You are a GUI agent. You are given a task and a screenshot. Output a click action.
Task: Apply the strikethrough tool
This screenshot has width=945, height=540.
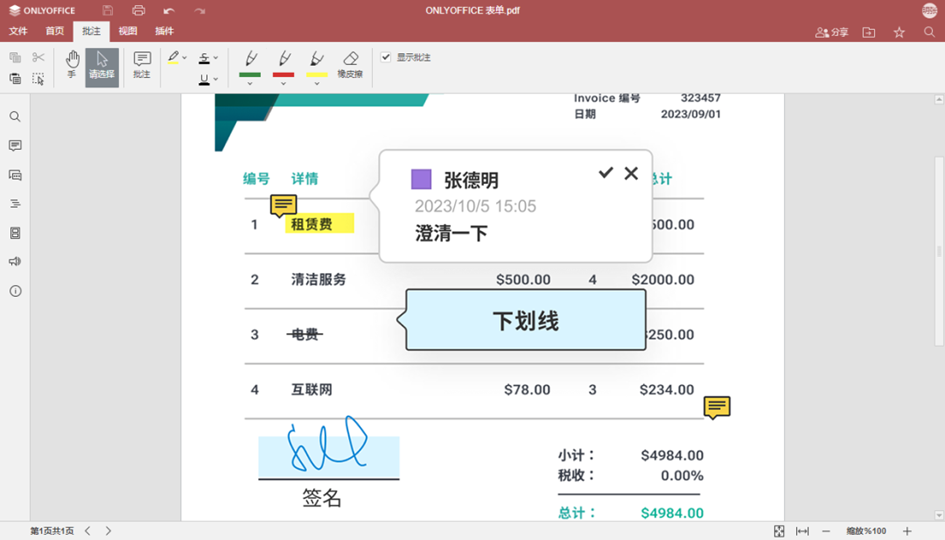tap(204, 58)
